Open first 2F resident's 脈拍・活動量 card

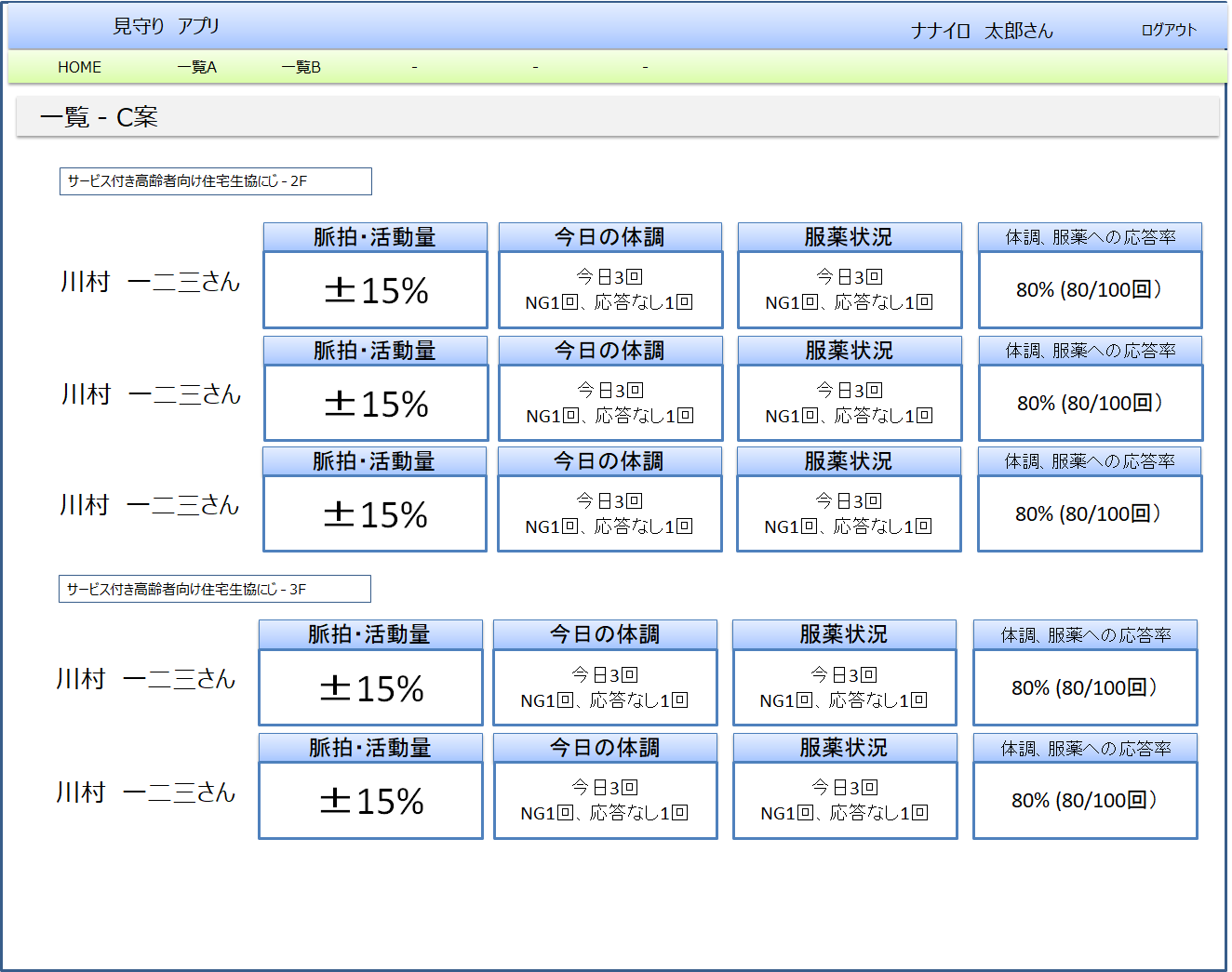coord(375,289)
